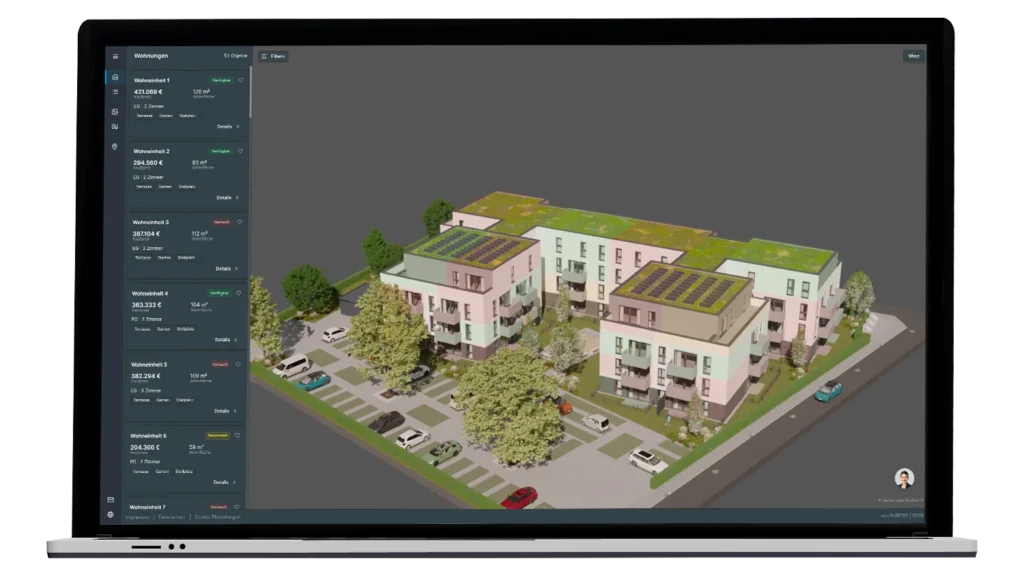This screenshot has width=1024, height=576.
Task: Open the list view icon in the sidebar
Action: point(114,90)
